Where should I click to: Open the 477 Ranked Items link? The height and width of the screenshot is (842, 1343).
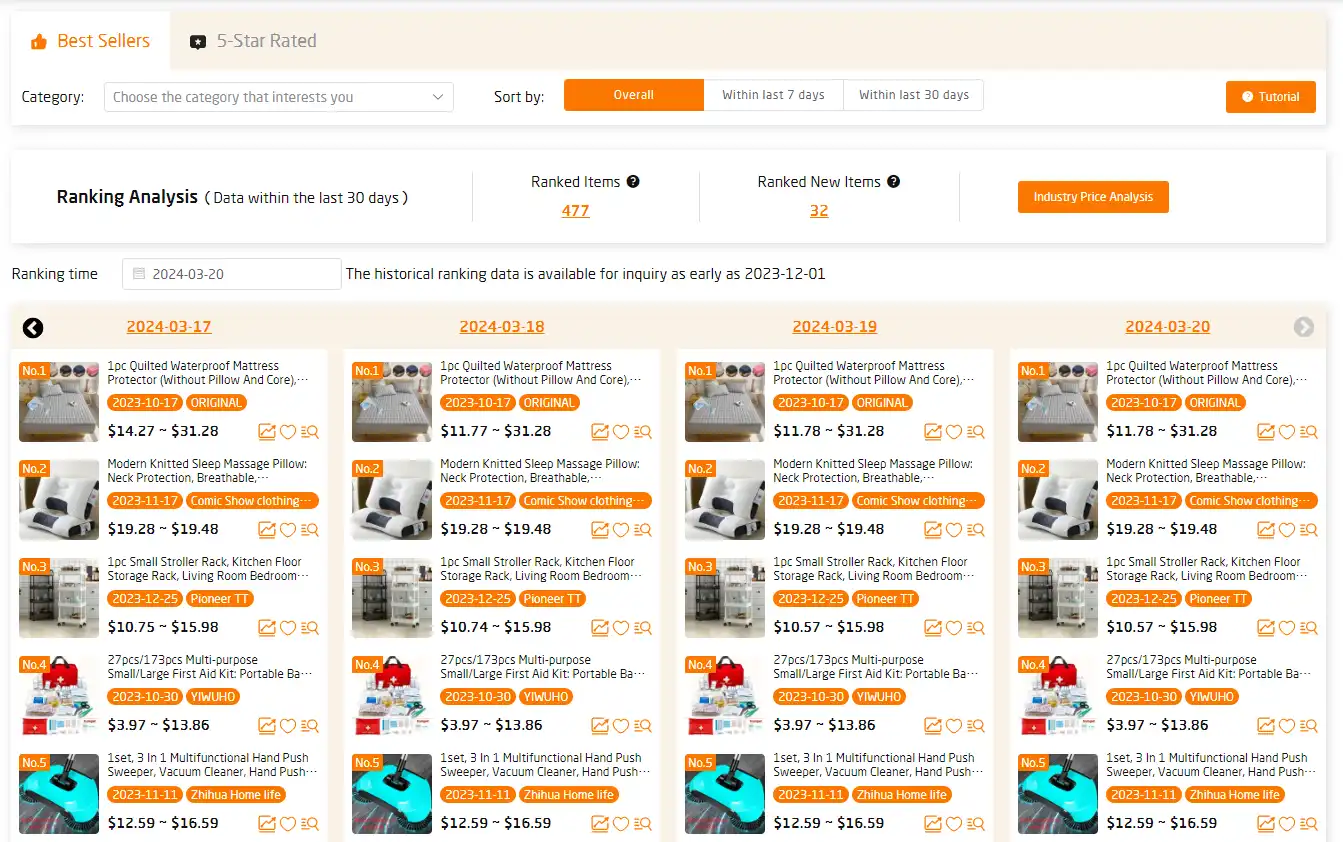click(577, 210)
